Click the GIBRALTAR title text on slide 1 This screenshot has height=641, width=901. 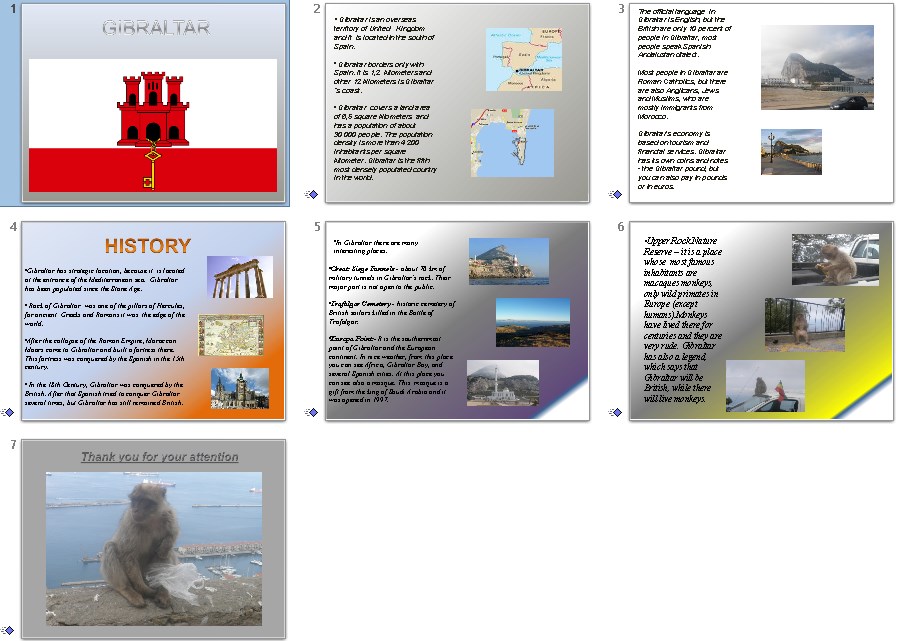[x=156, y=27]
